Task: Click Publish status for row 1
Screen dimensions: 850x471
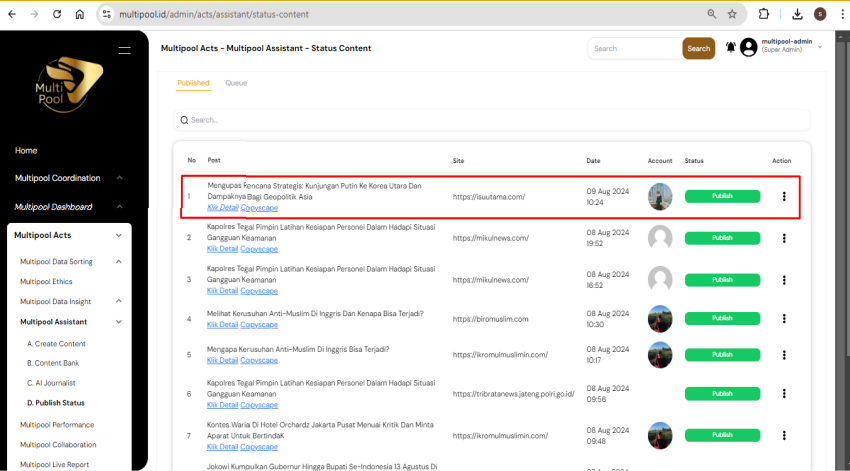Action: tap(722, 196)
